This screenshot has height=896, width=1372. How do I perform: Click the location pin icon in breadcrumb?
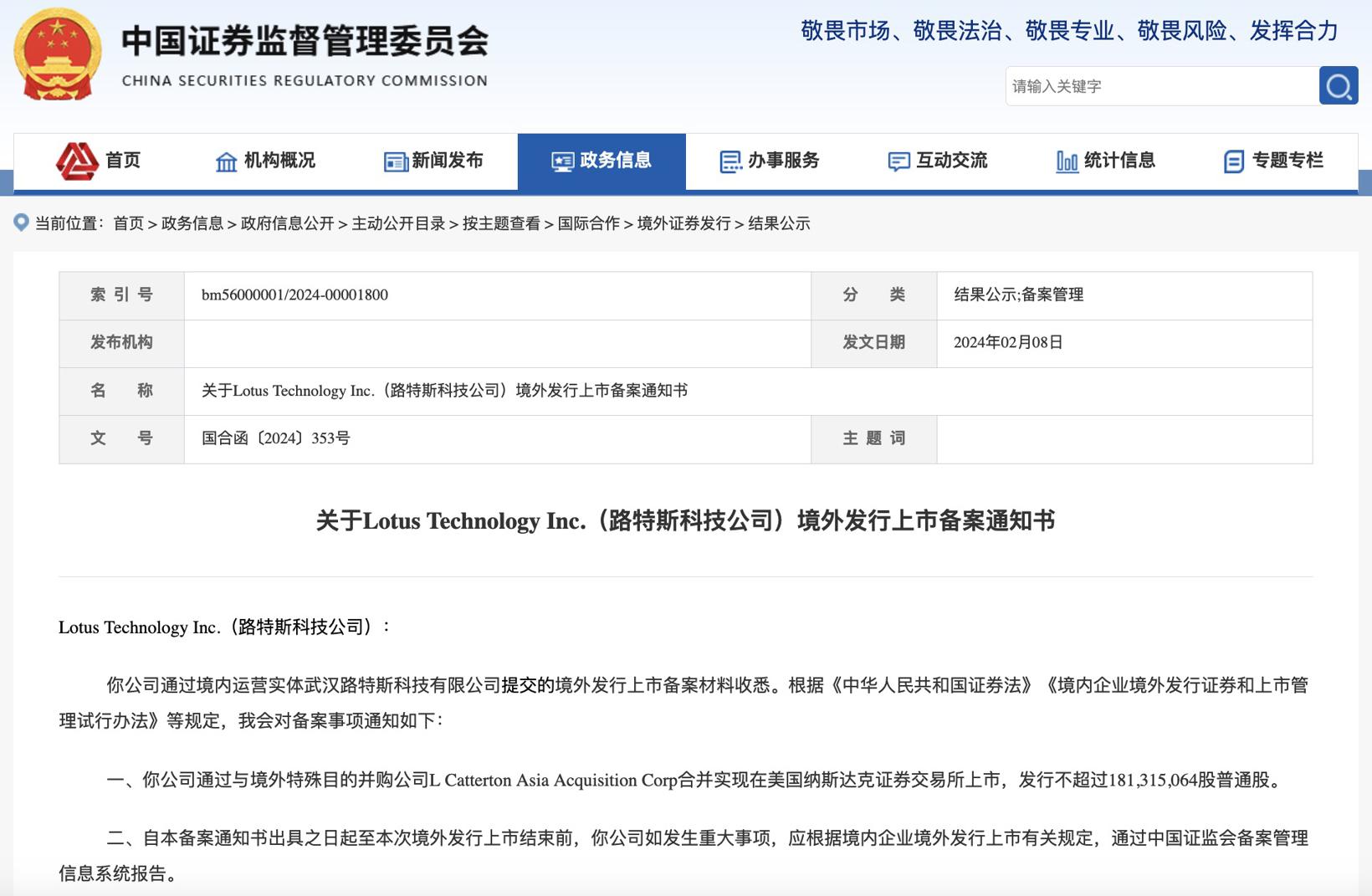coord(22,223)
